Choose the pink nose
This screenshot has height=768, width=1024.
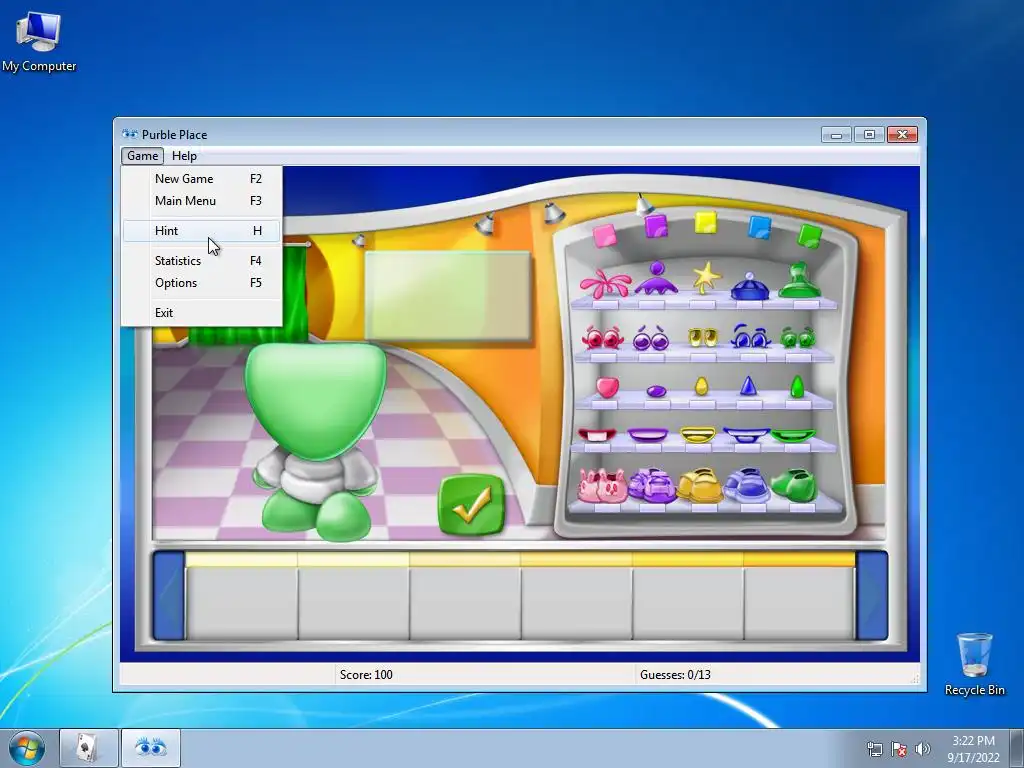tap(607, 387)
